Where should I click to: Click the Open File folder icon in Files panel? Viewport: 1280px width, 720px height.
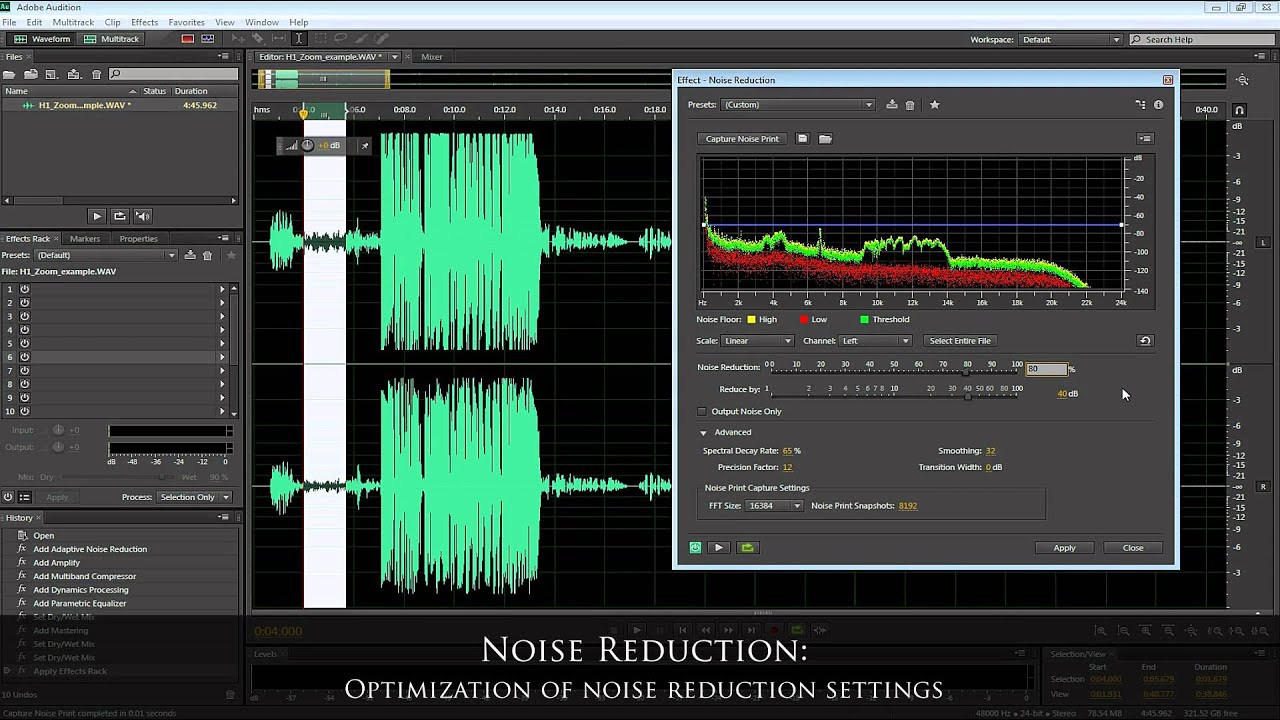tap(11, 74)
